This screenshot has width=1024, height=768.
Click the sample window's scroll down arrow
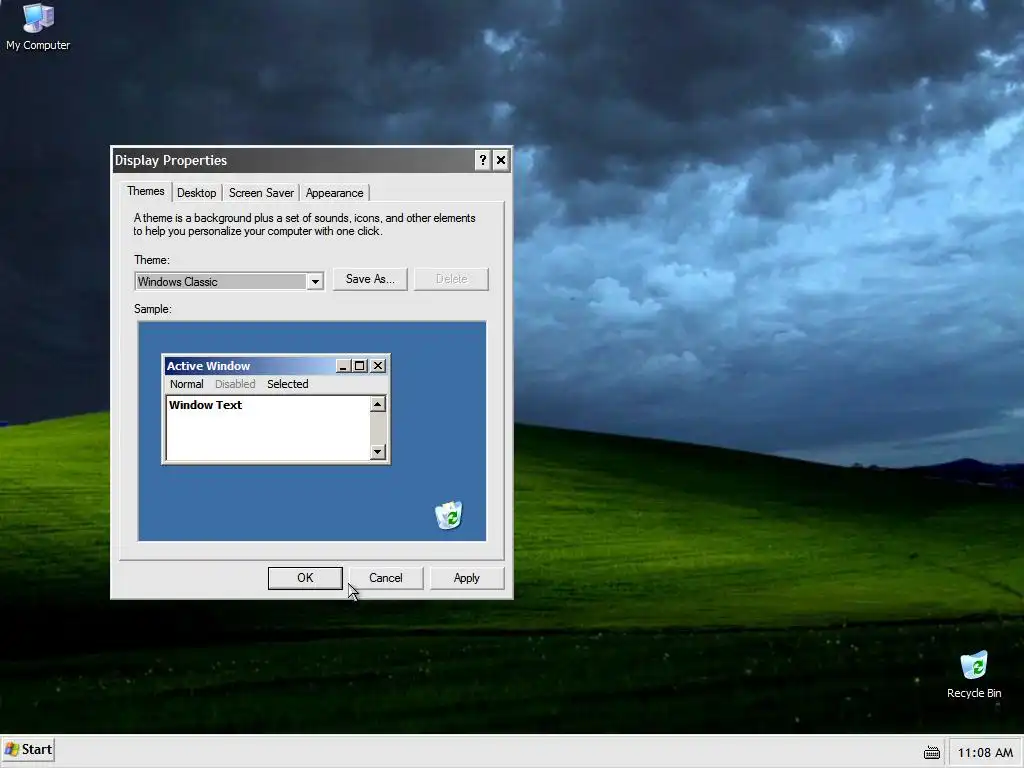377,451
